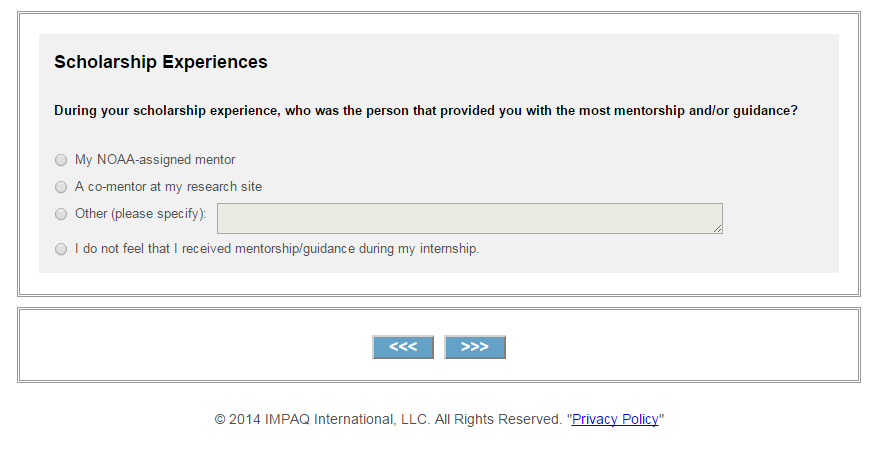Advance with the '>>>' next button

coord(475,347)
